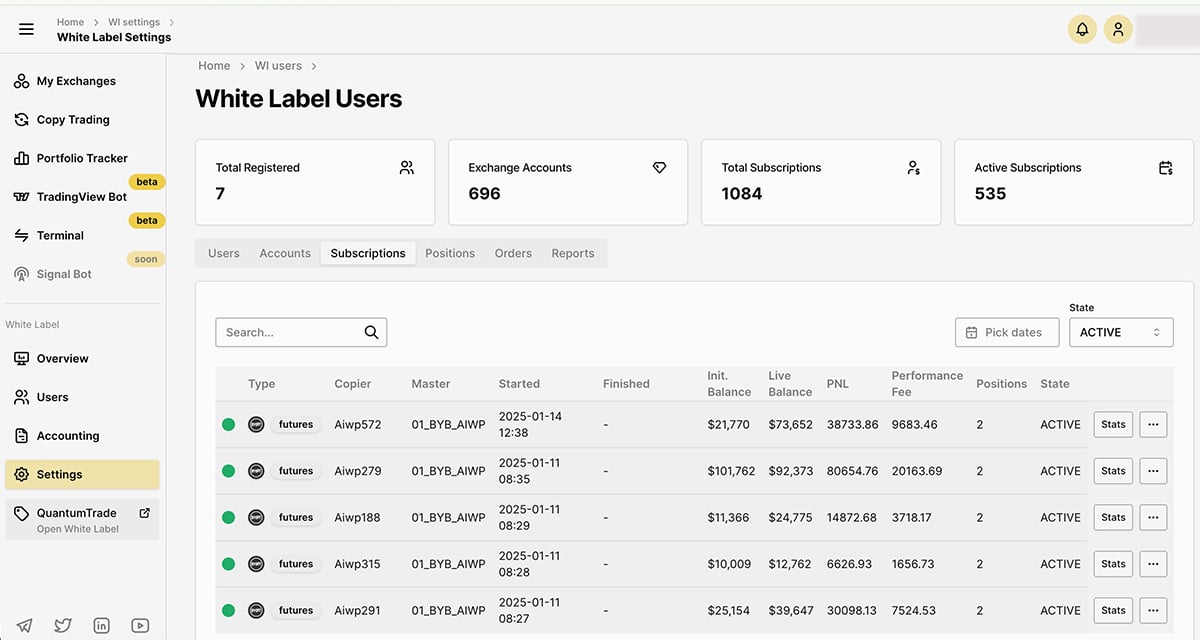Open the hamburger menu icon

(x=27, y=29)
